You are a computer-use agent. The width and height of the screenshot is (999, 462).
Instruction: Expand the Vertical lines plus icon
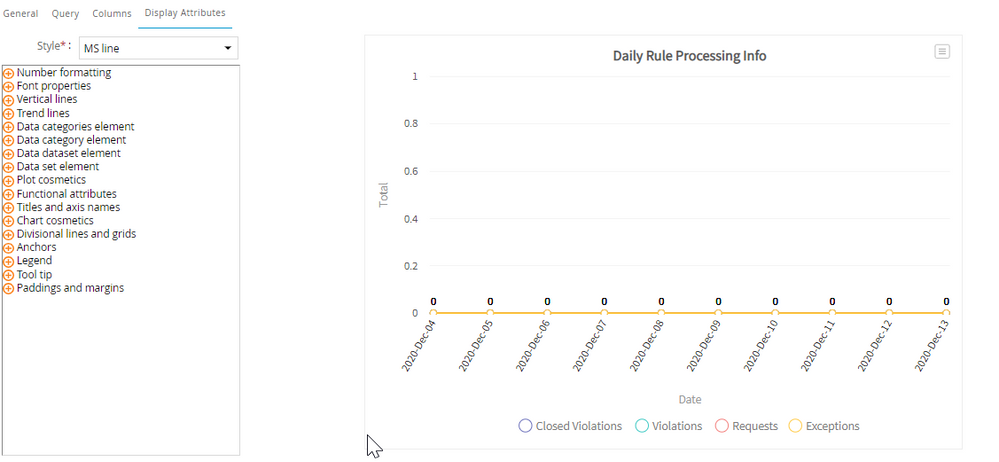click(9, 100)
